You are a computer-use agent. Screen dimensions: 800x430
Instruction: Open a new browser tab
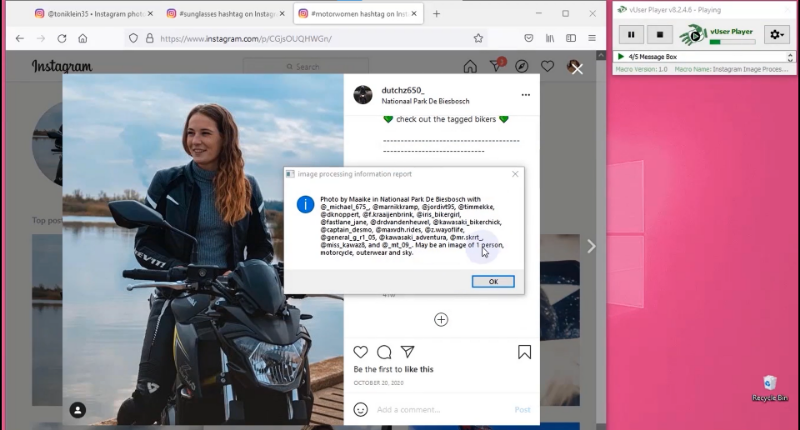tap(436, 14)
